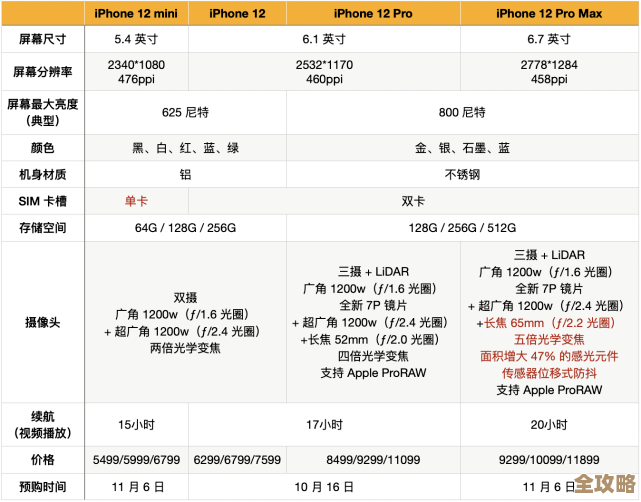The image size is (641, 502).
Task: Select the iPhone 12 Pro column header
Action: click(373, 13)
